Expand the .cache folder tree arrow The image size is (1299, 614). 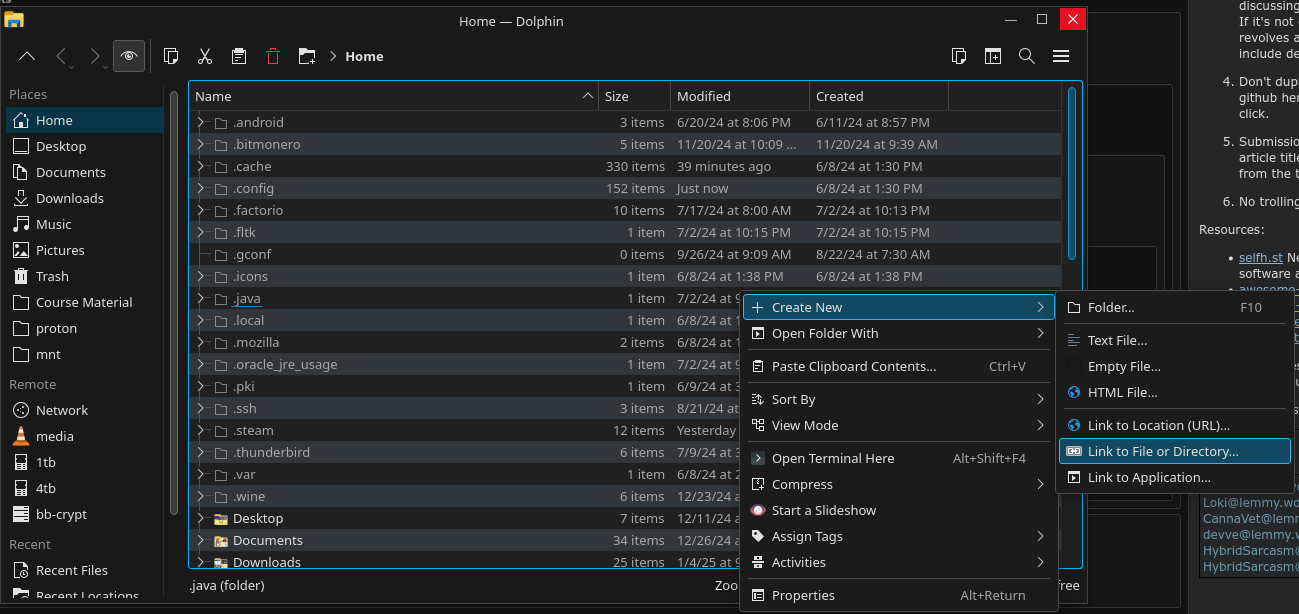[200, 166]
